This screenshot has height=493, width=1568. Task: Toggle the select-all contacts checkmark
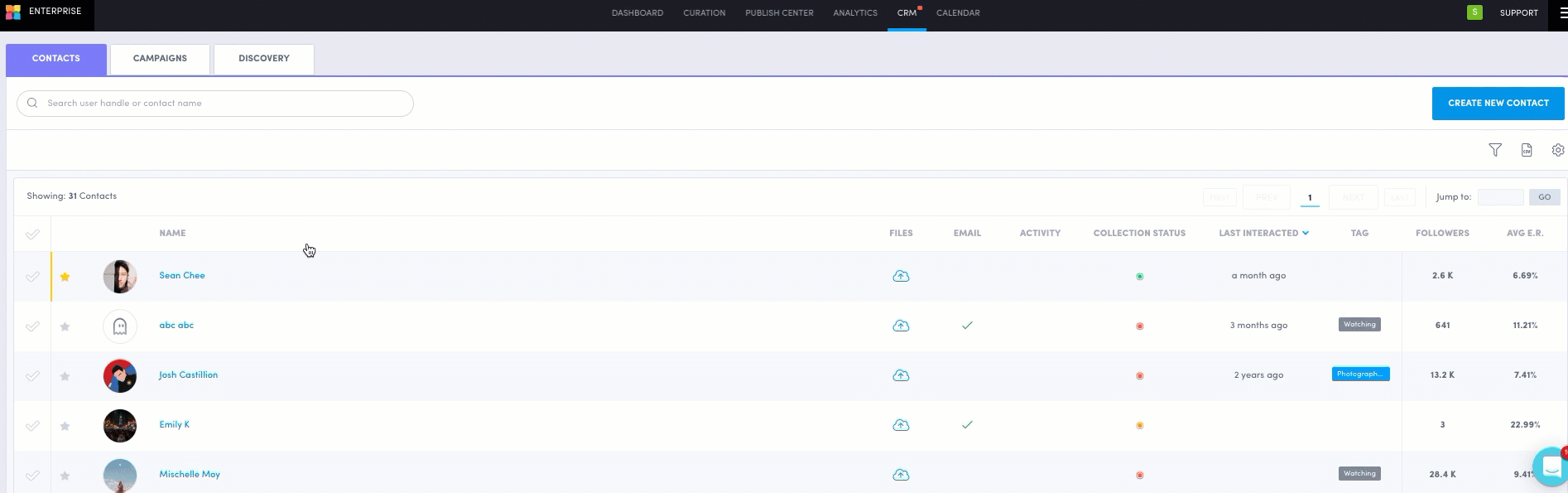[x=32, y=234]
